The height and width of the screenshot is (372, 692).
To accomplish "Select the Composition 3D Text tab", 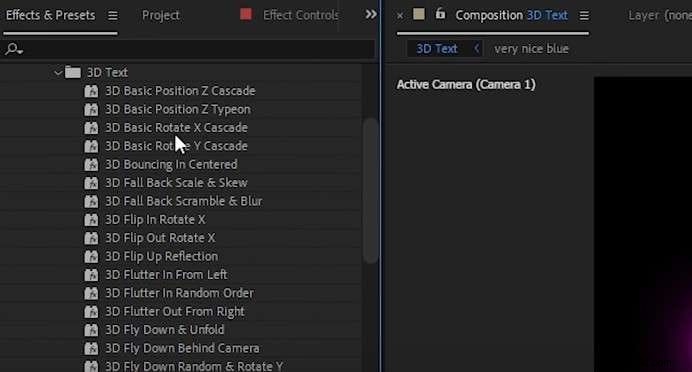I will click(x=511, y=15).
